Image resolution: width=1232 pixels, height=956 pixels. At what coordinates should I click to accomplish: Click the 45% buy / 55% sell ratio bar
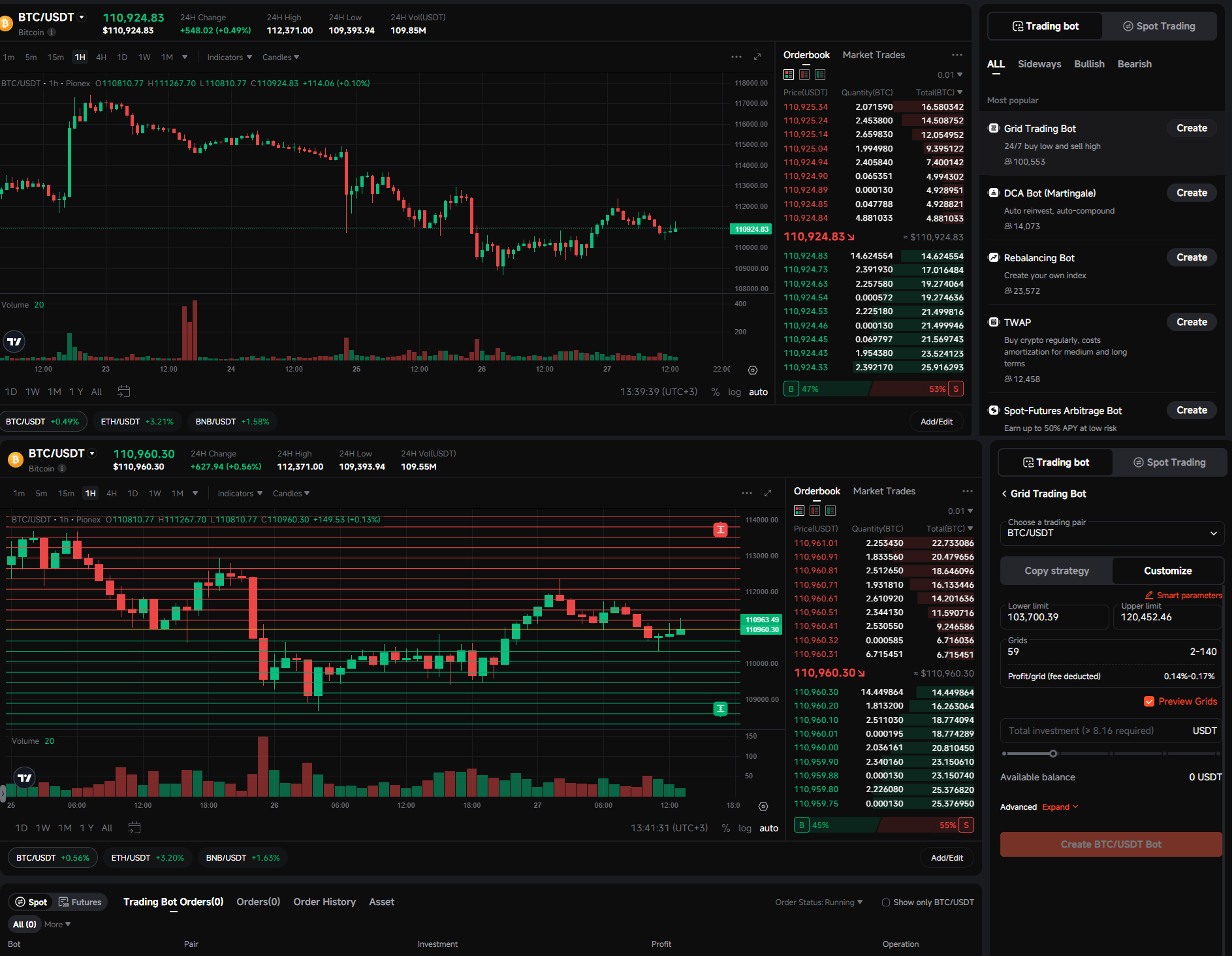(884, 825)
